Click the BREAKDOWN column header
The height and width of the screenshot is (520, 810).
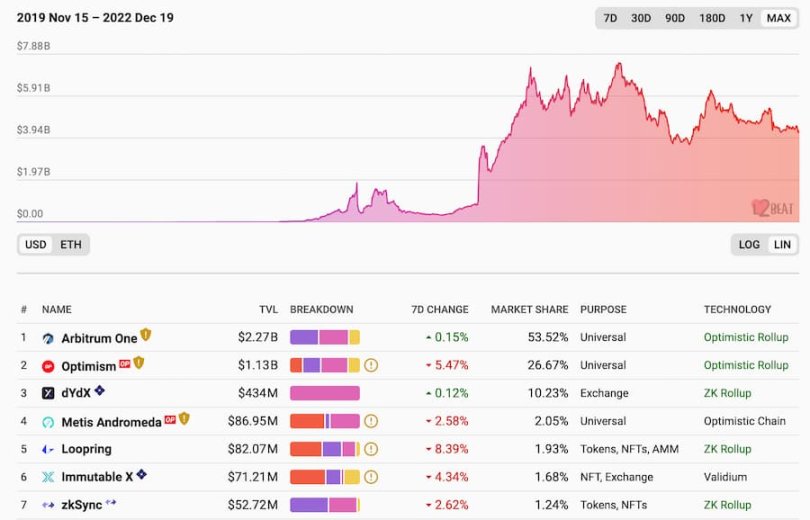pos(321,310)
